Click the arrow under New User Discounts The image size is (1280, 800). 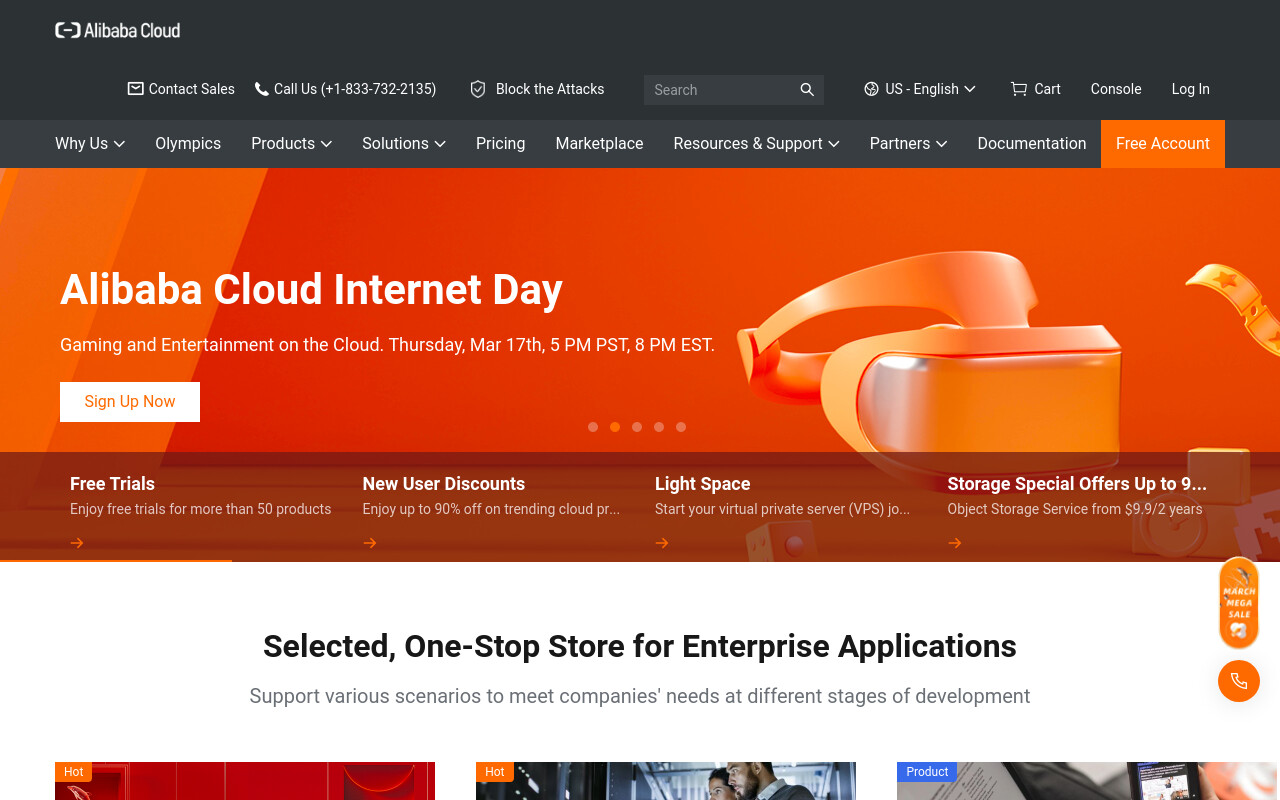(x=370, y=543)
